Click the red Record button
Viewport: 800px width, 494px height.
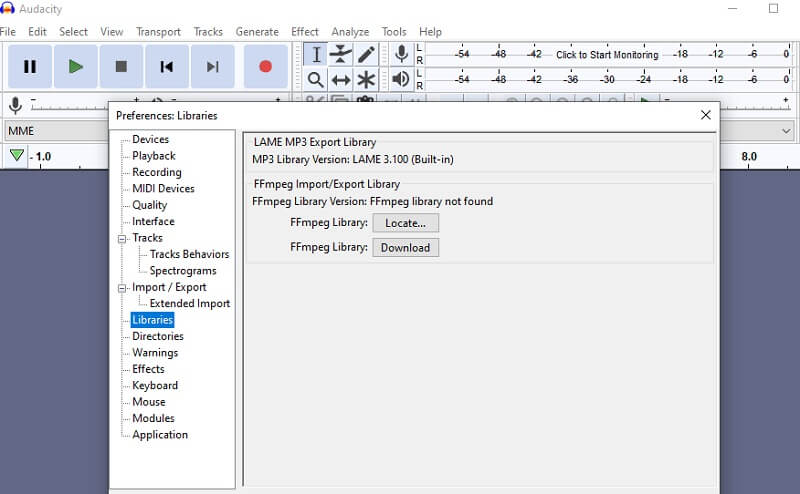pyautogui.click(x=265, y=66)
